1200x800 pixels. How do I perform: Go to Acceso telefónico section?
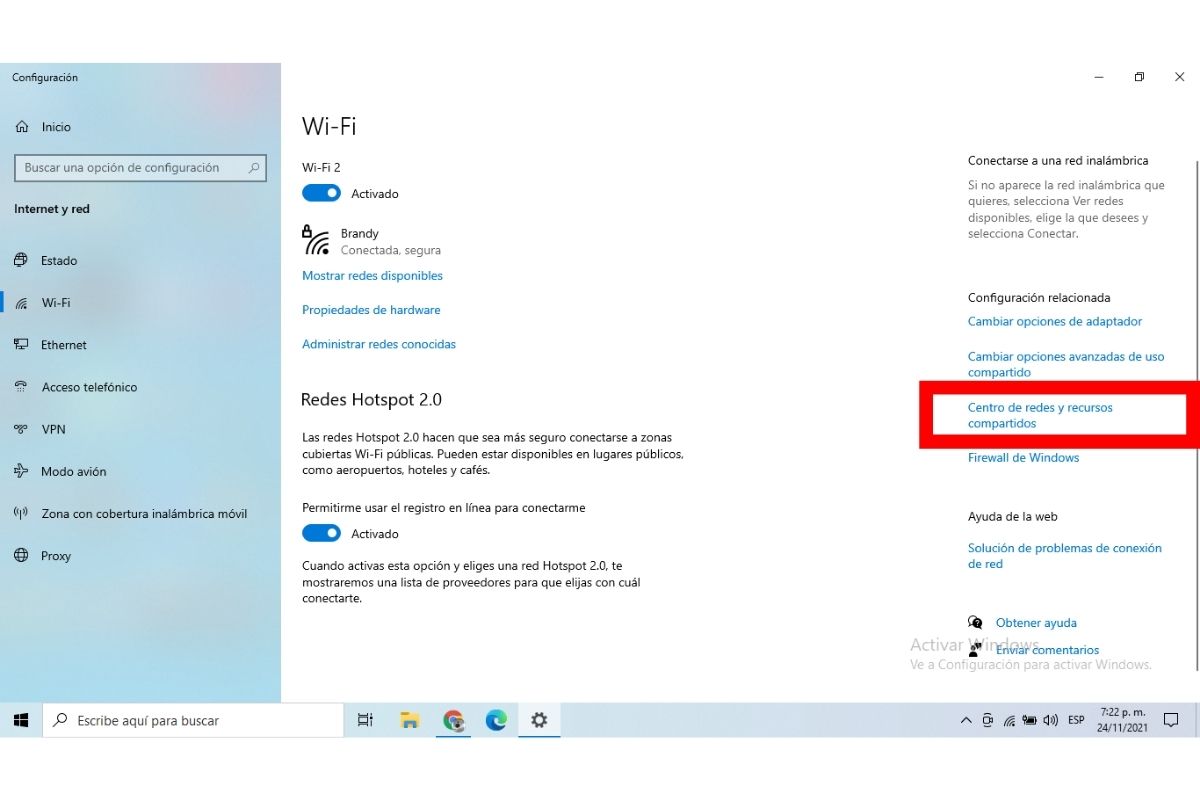pos(89,387)
